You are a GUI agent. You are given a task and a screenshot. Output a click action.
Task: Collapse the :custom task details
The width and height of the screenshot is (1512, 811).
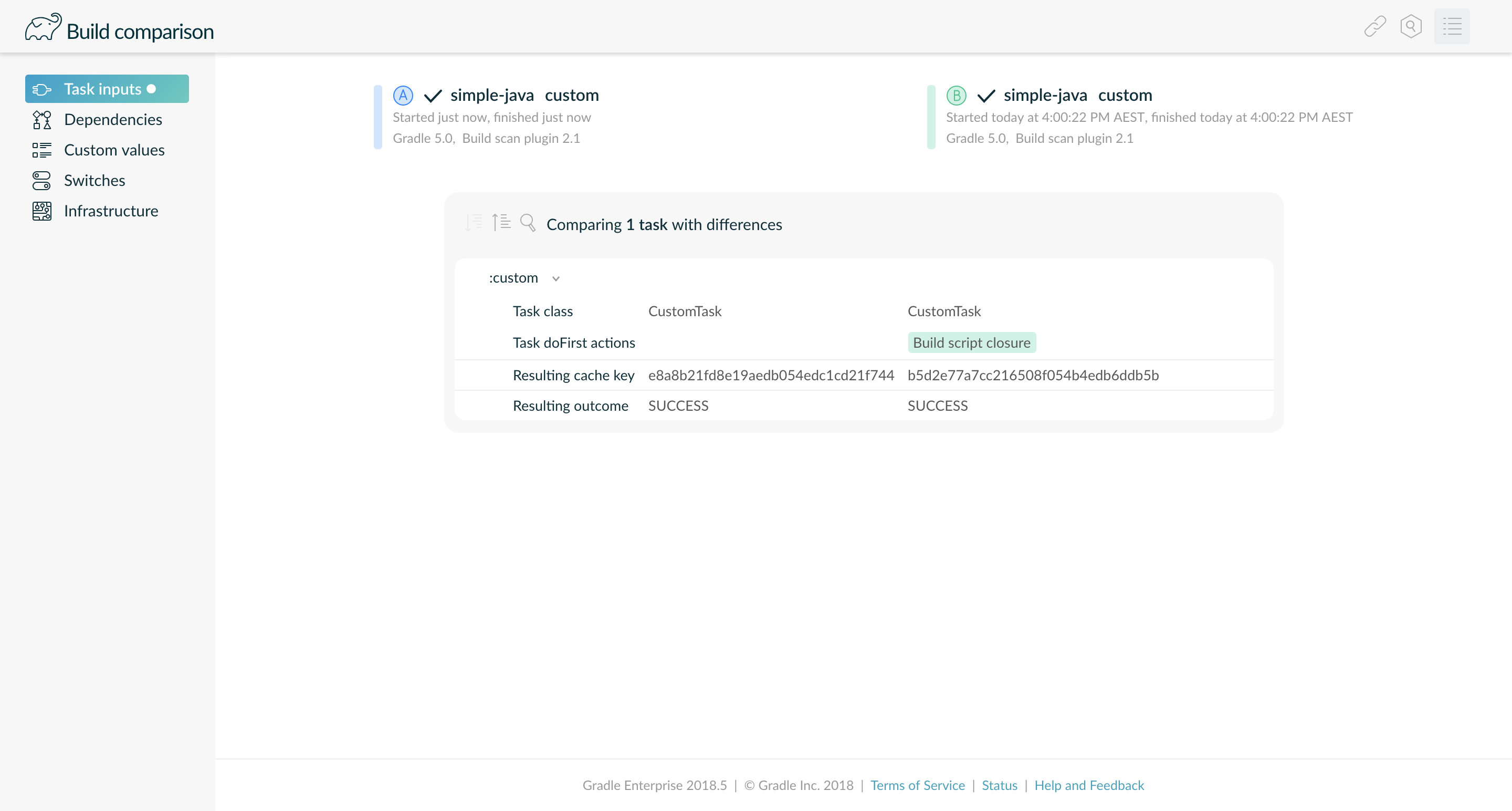pos(555,278)
